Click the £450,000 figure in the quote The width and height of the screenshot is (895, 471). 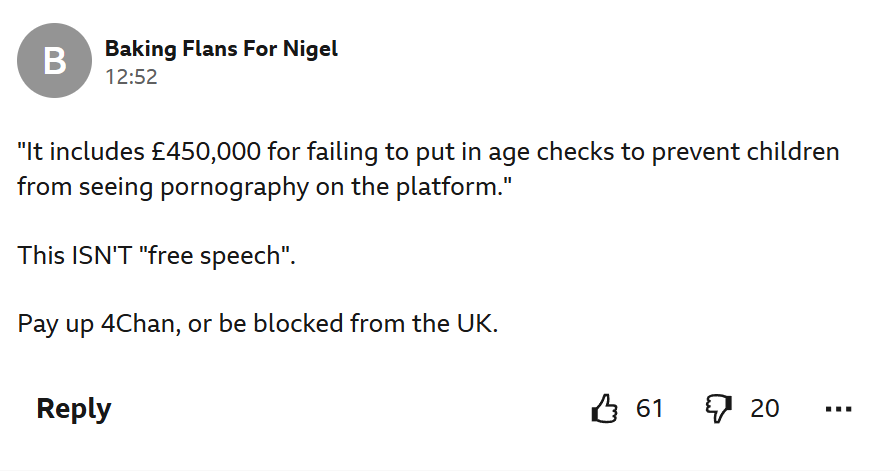pyautogui.click(x=206, y=152)
